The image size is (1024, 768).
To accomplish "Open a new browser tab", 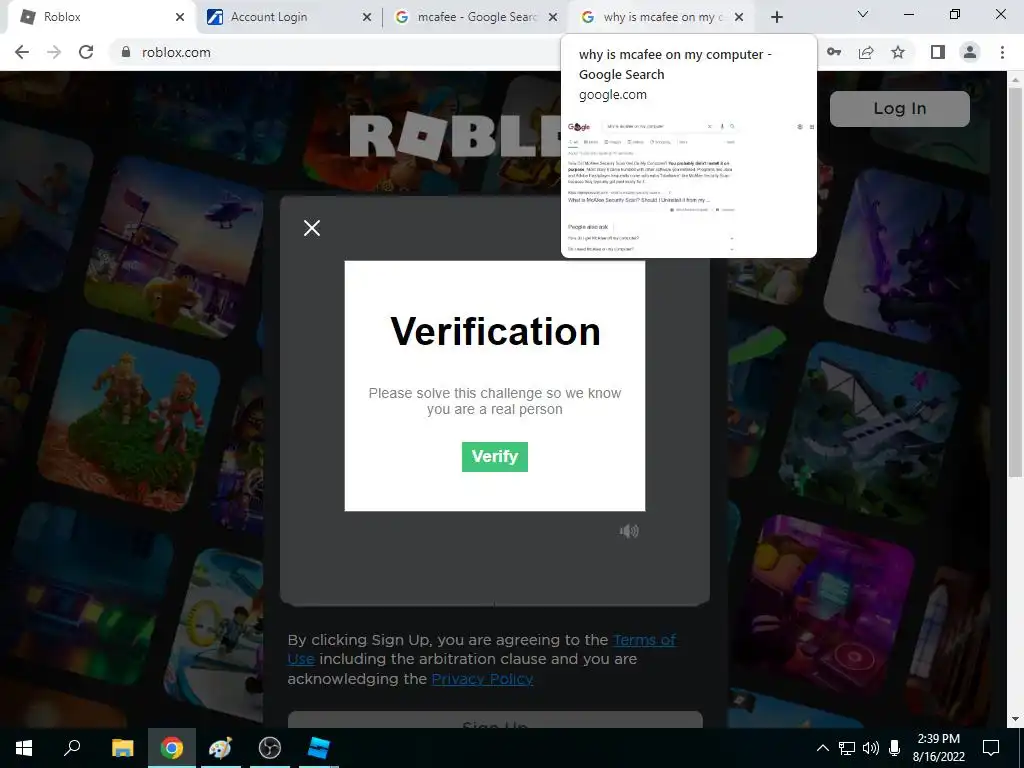I will (776, 17).
